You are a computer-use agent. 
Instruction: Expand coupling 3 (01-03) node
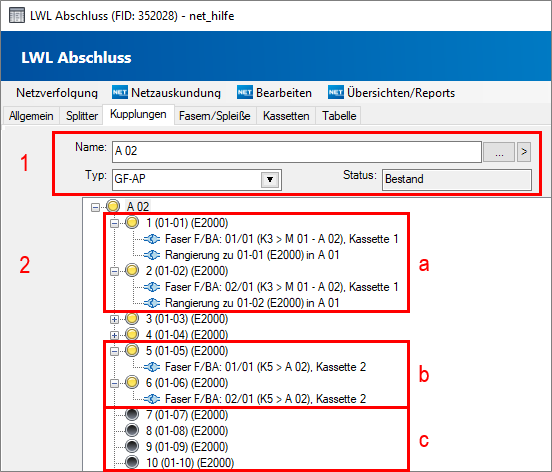114,319
